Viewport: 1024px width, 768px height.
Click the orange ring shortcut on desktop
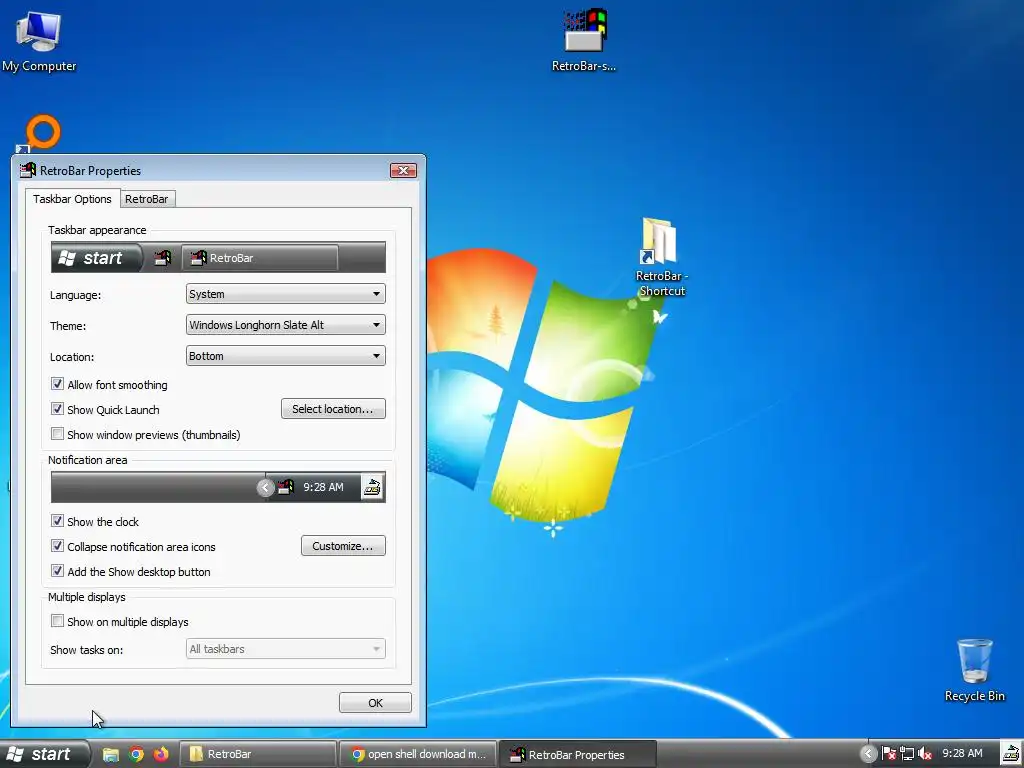40,133
